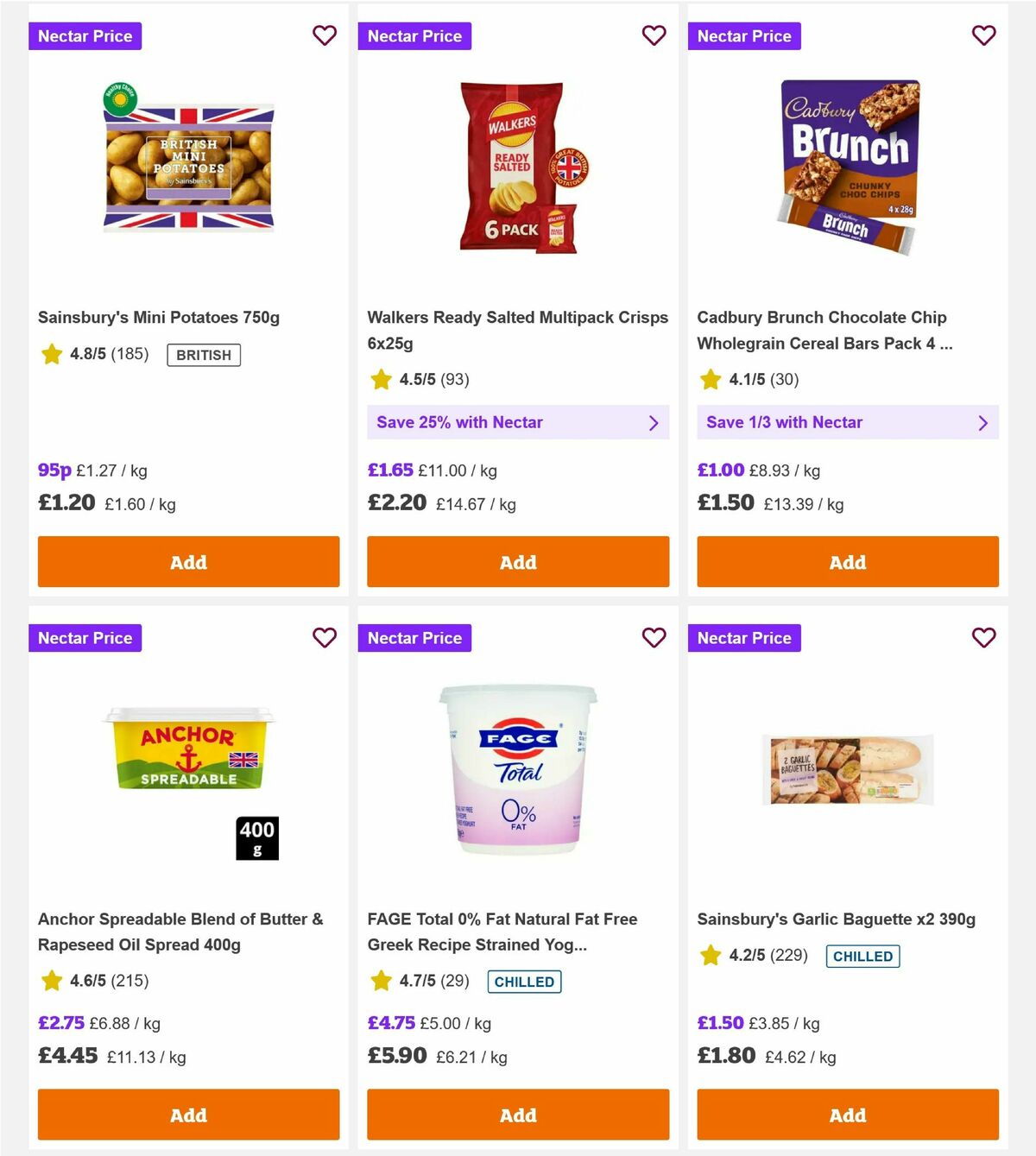The width and height of the screenshot is (1036, 1156).
Task: Select the Nectar Price tab on Cadbury Brunch
Action: 744,35
